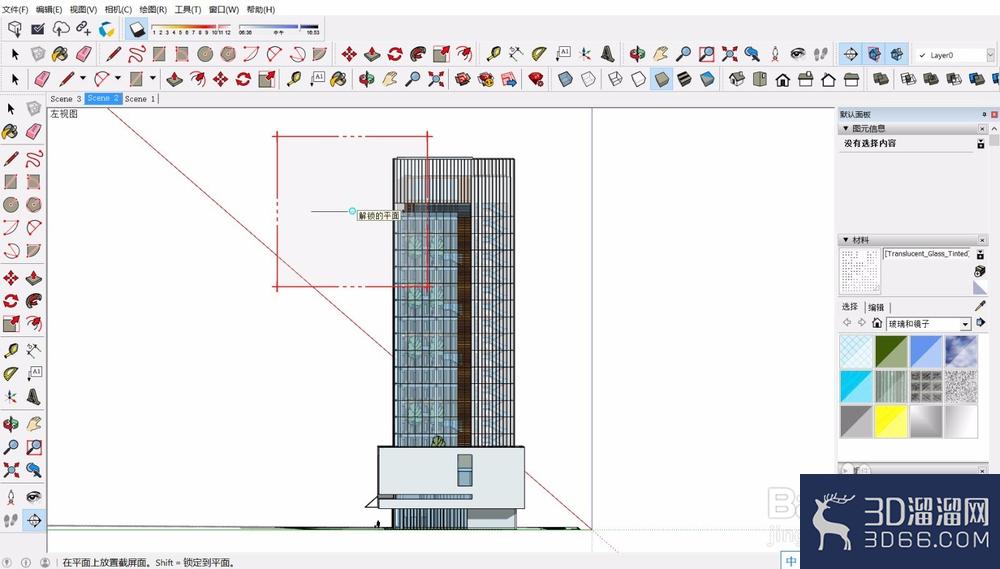
Task: Open the Extension Warehouse ruby icon
Action: 536,80
